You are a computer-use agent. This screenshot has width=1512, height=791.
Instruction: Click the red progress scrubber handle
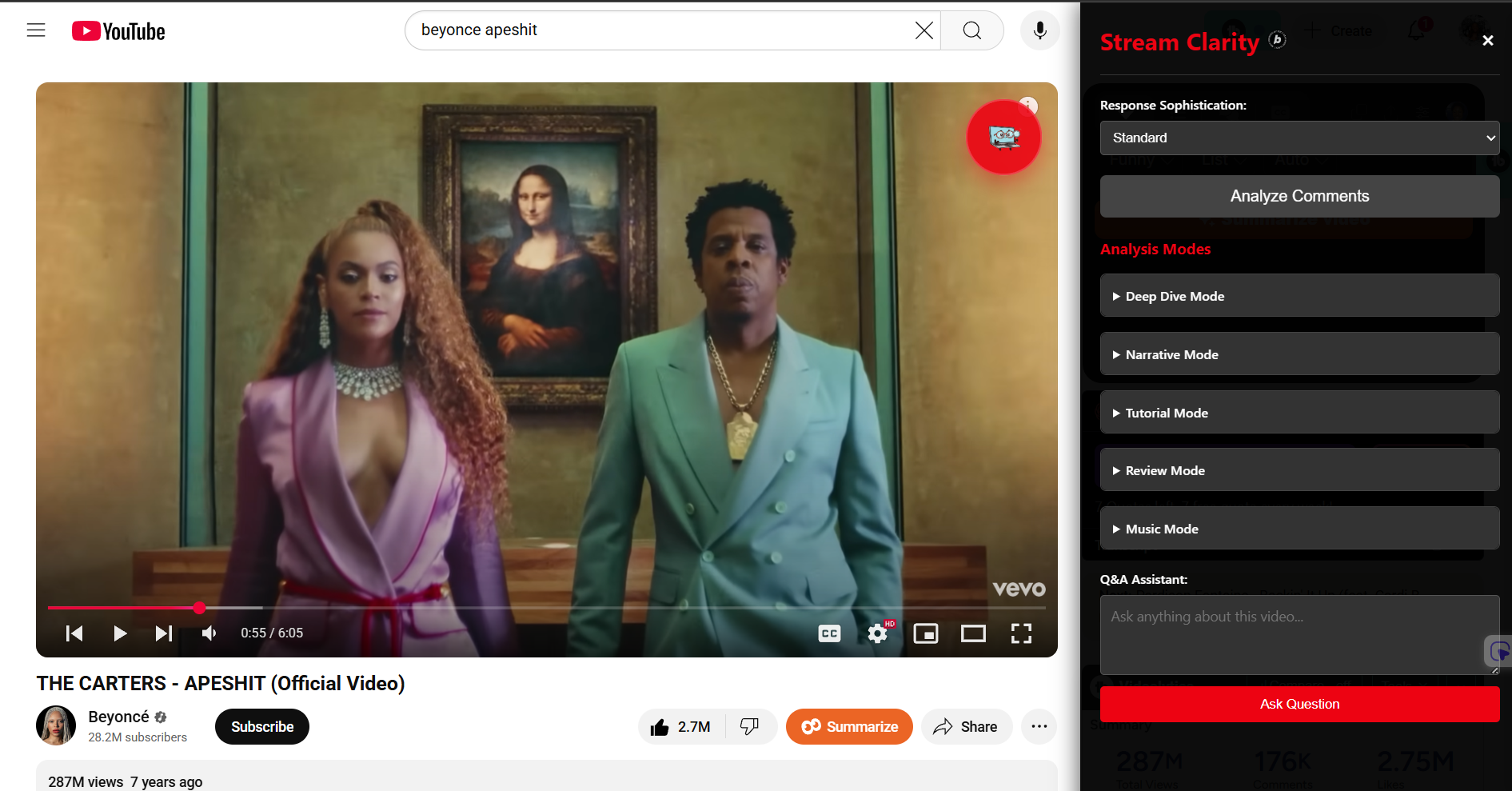[x=199, y=608]
